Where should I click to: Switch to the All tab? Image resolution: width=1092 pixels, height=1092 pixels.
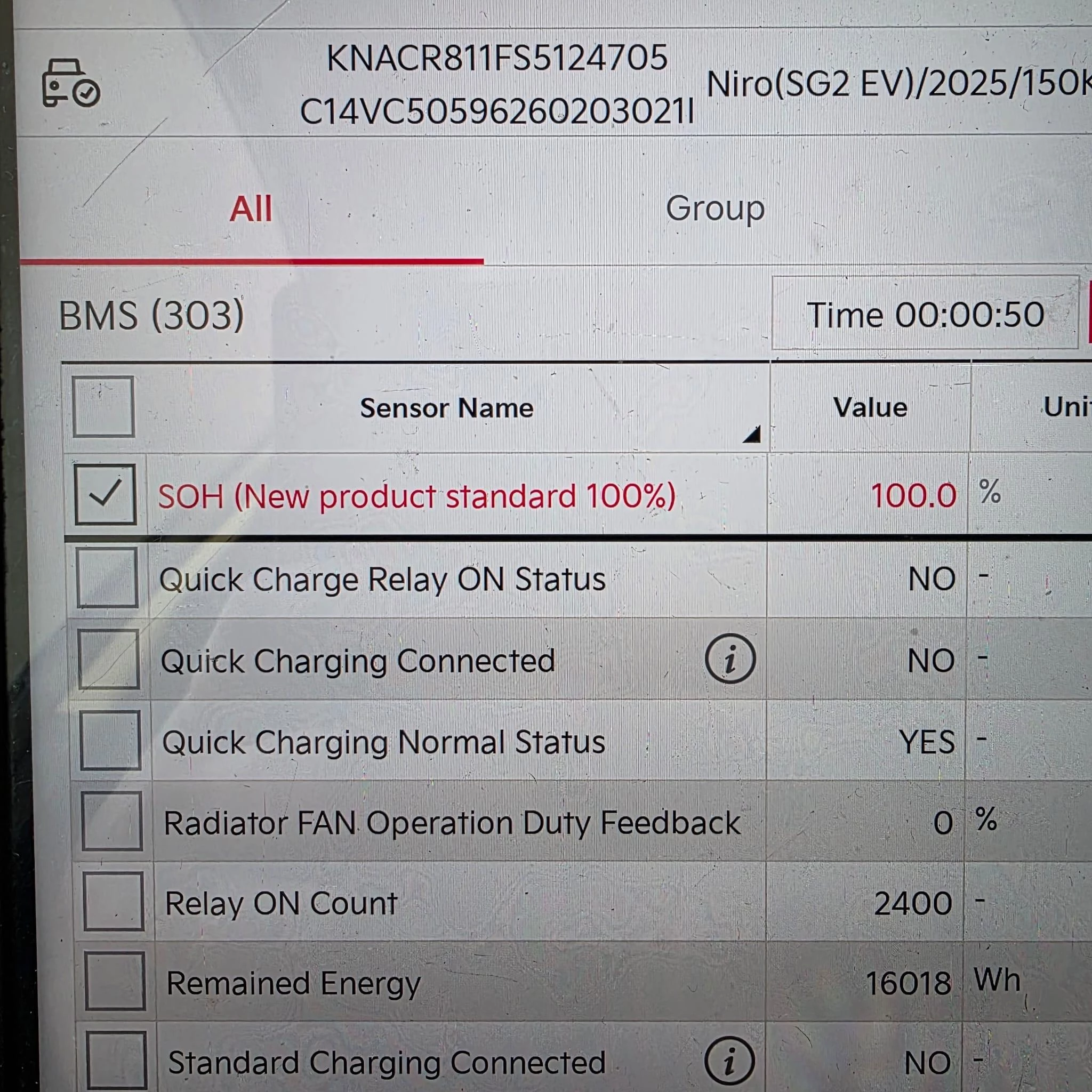point(251,209)
